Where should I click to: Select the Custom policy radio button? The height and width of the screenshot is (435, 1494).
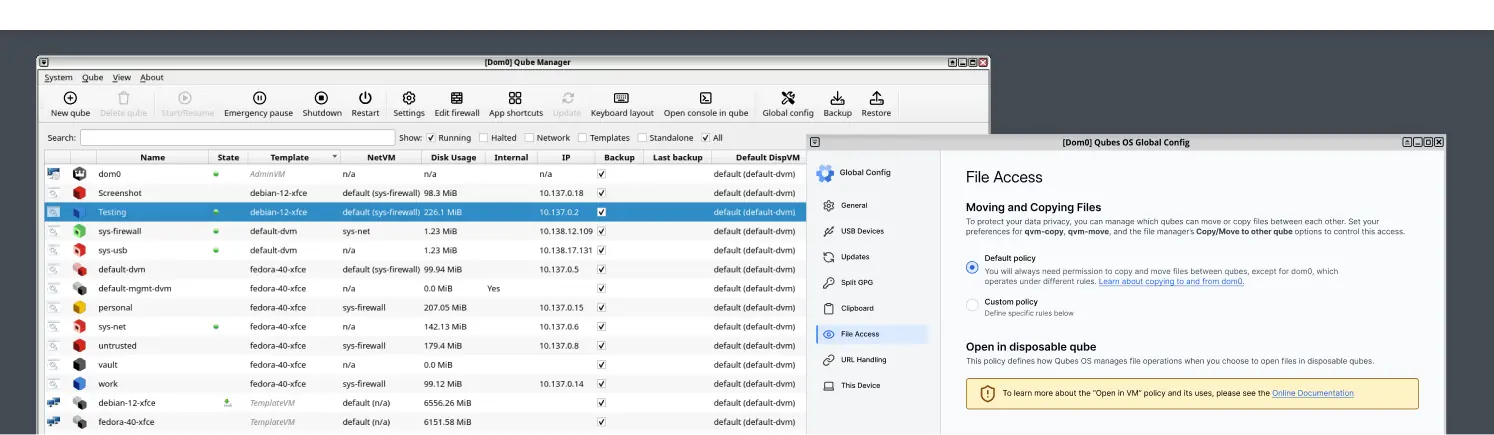(972, 305)
